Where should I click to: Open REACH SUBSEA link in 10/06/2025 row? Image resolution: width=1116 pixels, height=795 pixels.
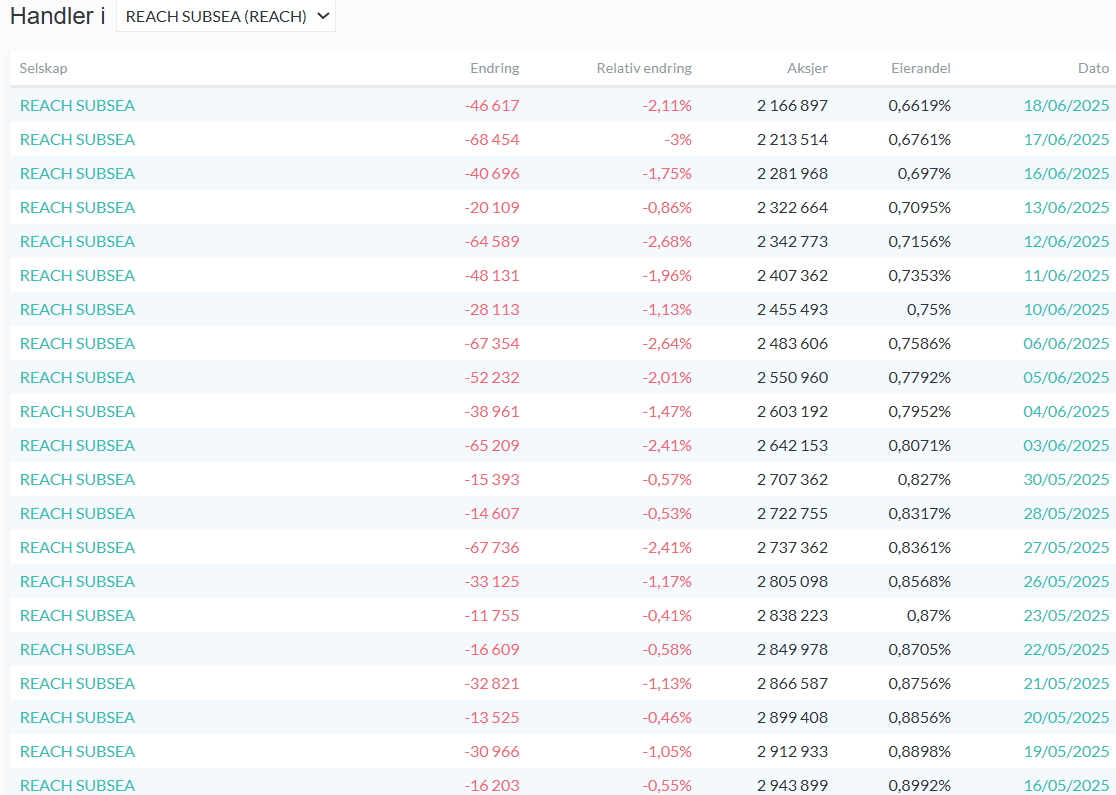pos(78,310)
